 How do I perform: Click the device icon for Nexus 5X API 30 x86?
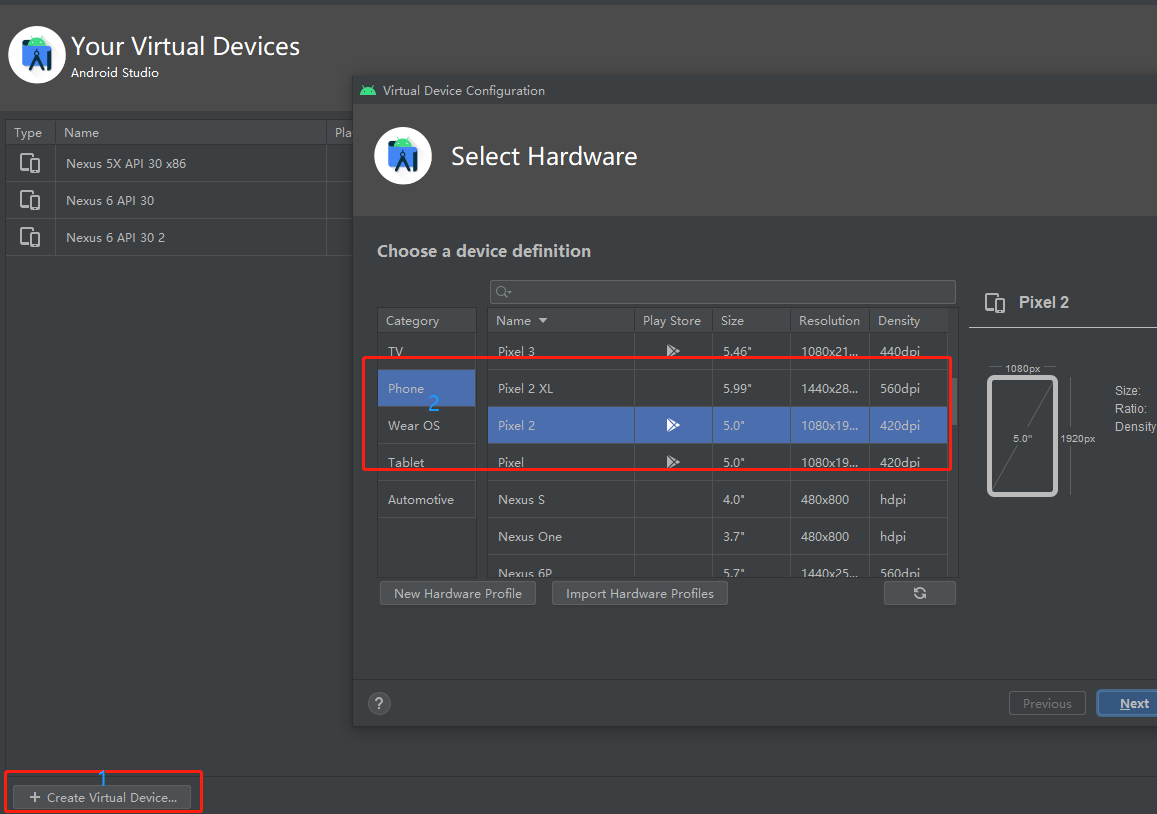[30, 163]
